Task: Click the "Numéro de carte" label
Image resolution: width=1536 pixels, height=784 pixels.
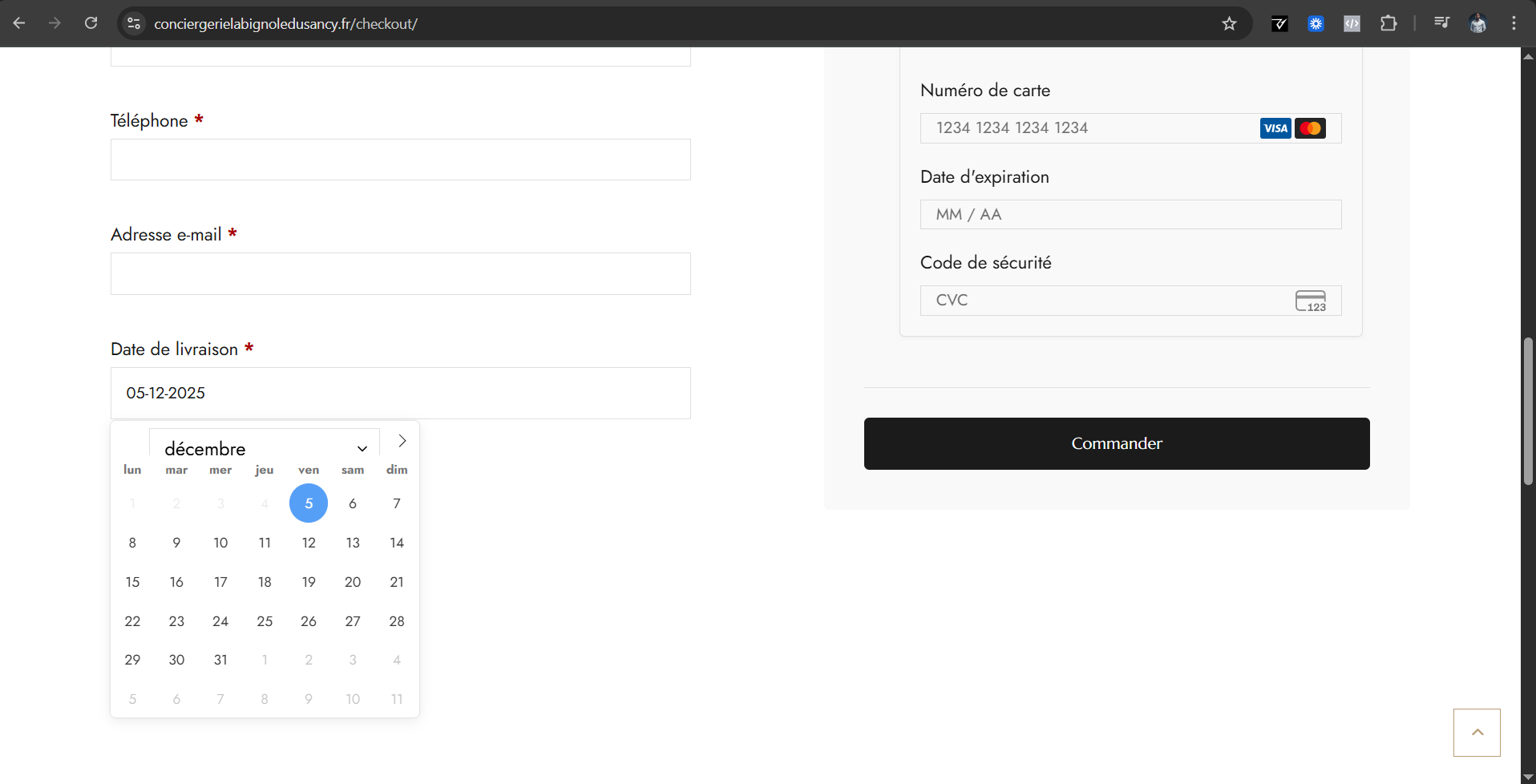Action: coord(985,91)
